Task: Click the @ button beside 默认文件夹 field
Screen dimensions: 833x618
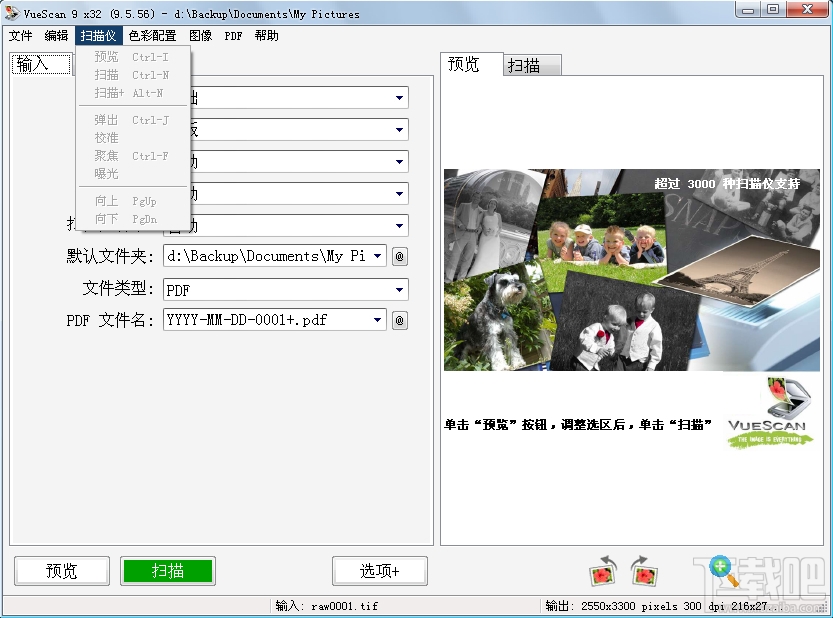Action: tap(400, 256)
